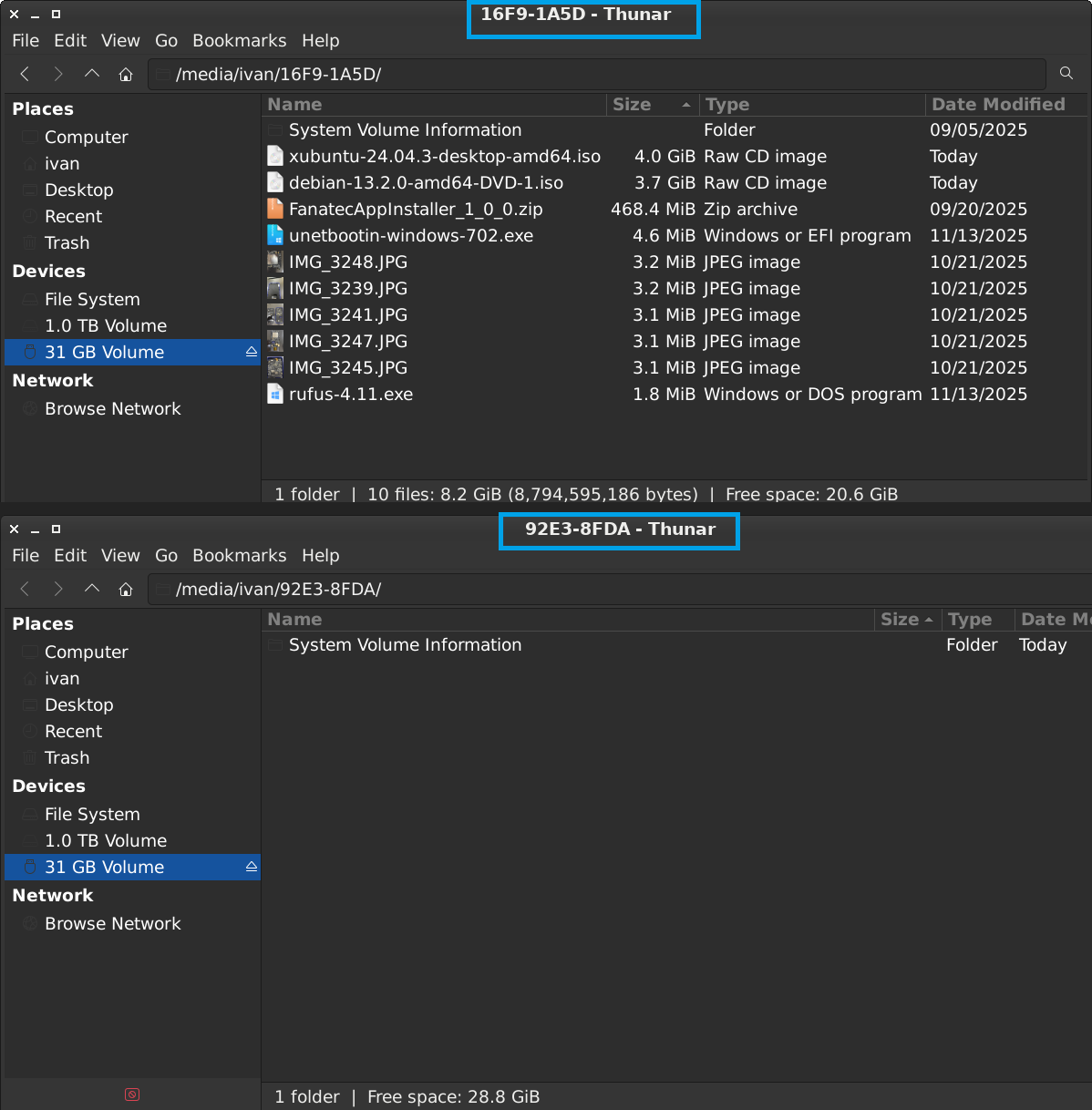Screen dimensions: 1092x1110
Task: Sort by Name column in 92E3-8FDA window
Action: pyautogui.click(x=568, y=619)
